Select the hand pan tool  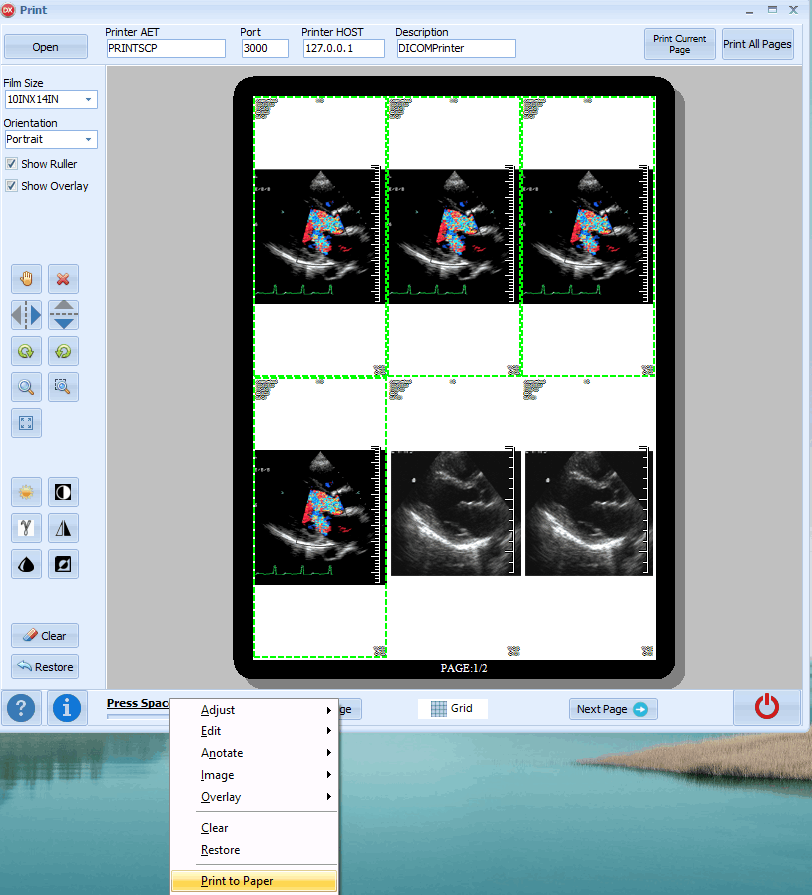[x=27, y=279]
